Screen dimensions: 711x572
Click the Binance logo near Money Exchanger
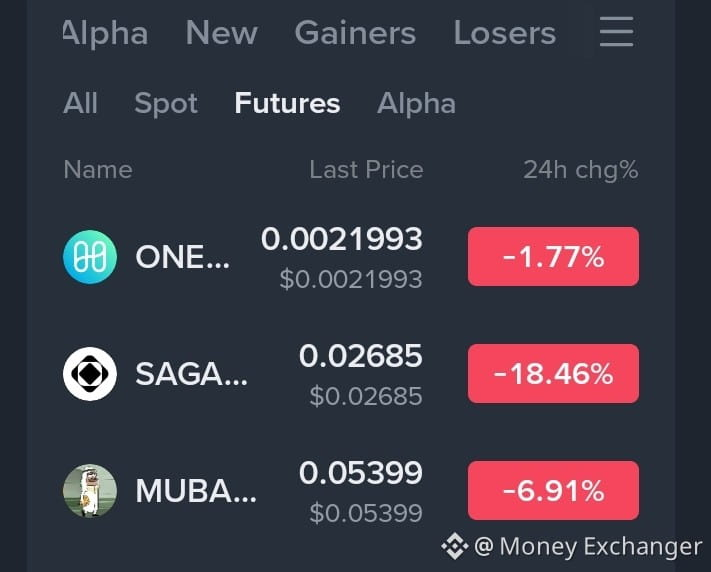(455, 546)
